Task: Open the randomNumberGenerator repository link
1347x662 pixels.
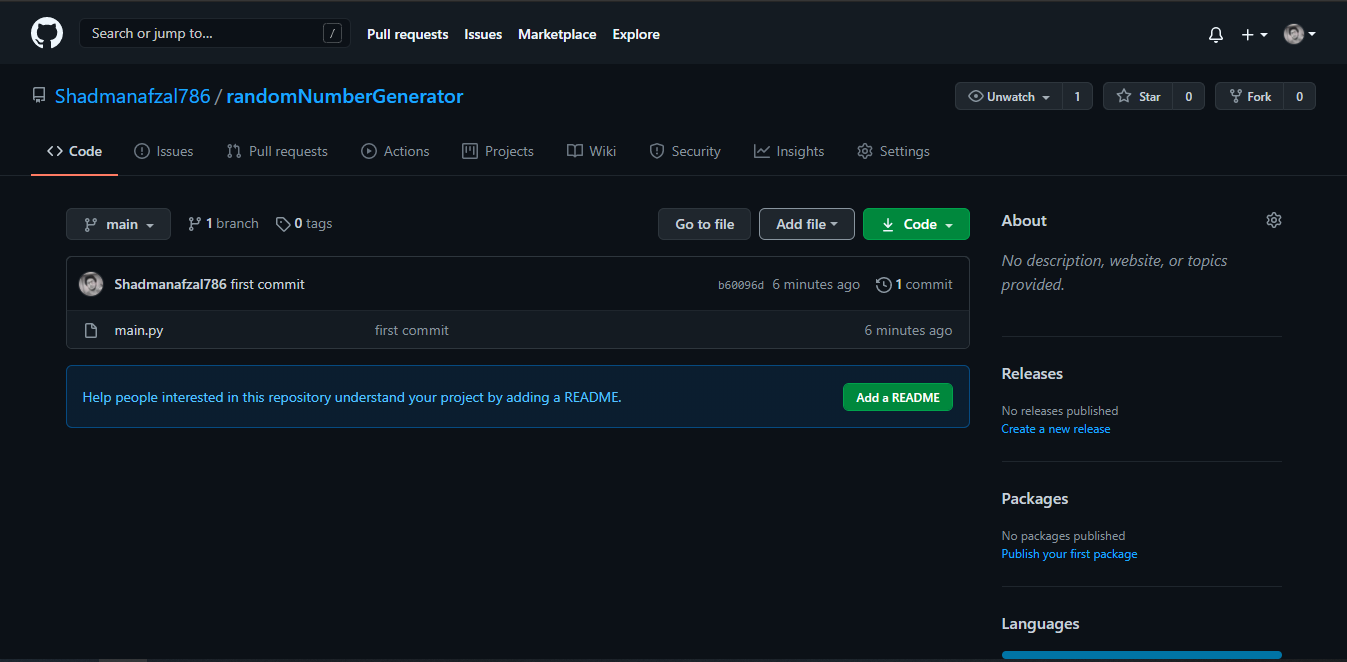Action: click(345, 96)
